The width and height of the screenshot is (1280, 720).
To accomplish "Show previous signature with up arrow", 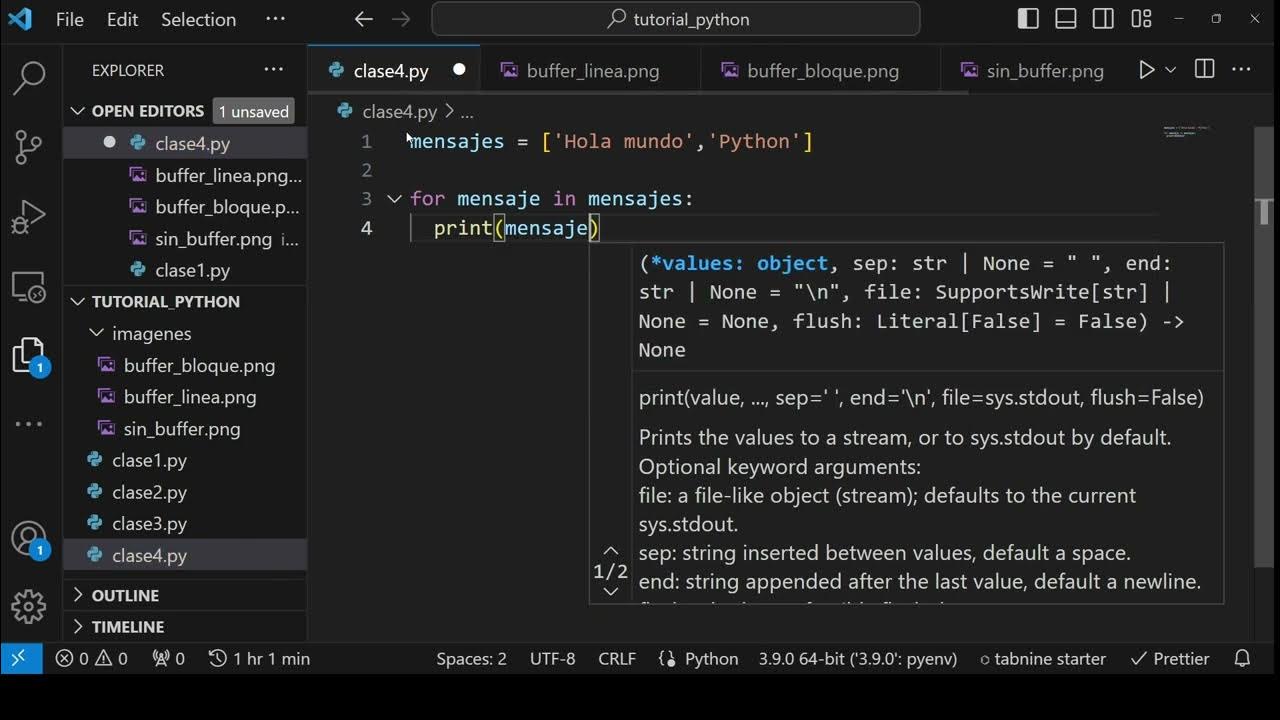I will point(611,551).
